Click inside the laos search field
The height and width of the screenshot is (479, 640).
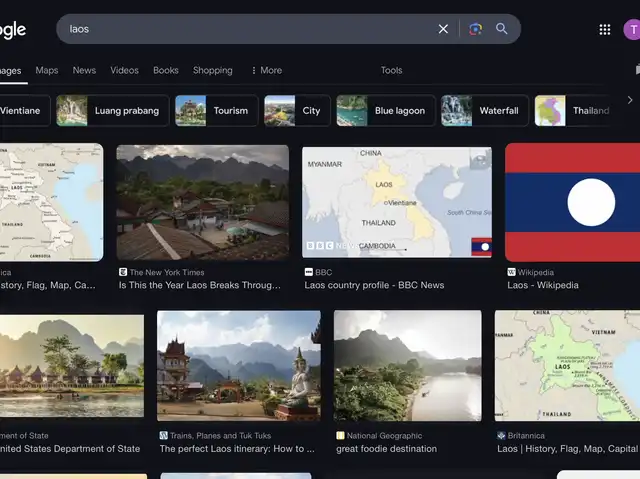pyautogui.click(x=250, y=29)
